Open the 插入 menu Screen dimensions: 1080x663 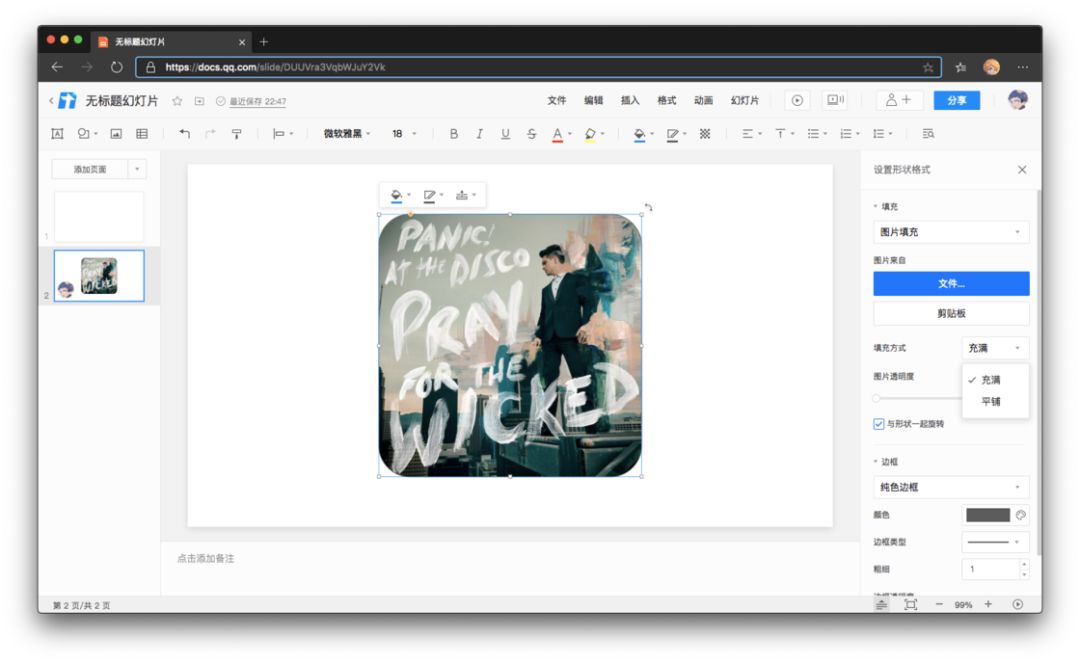[630, 100]
